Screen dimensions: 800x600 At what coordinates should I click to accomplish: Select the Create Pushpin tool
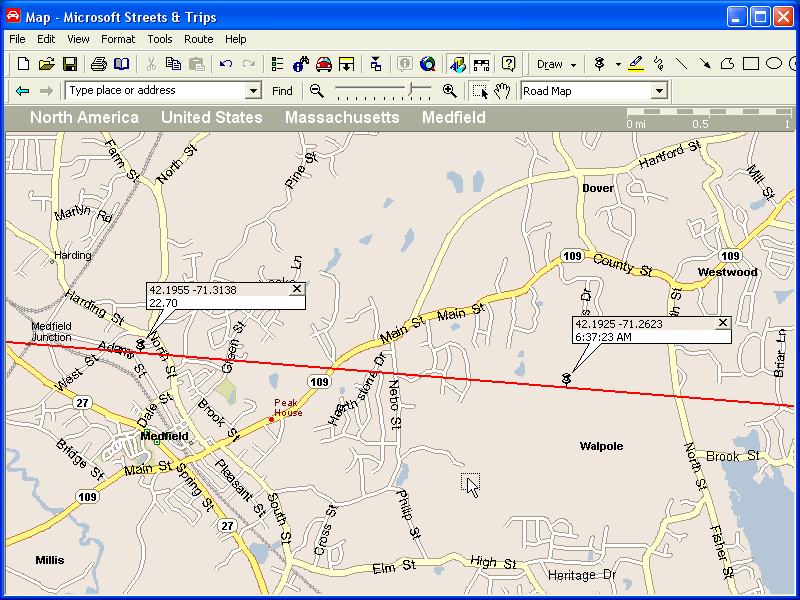tap(600, 64)
